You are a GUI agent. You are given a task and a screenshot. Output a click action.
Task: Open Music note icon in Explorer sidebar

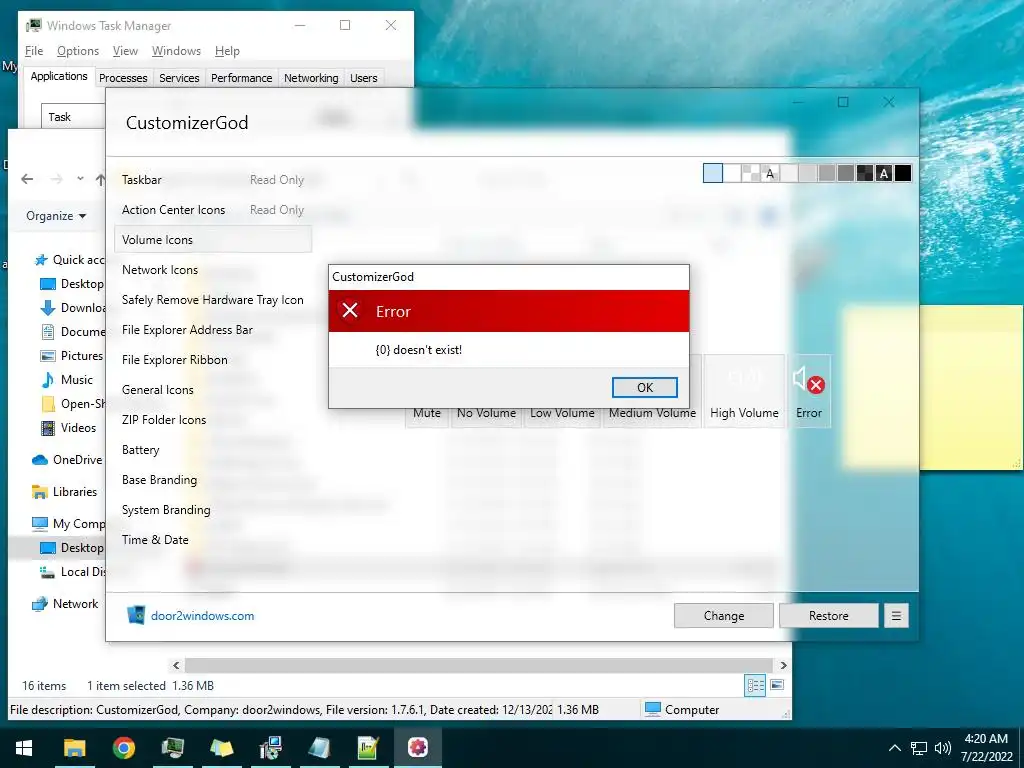[x=48, y=379]
